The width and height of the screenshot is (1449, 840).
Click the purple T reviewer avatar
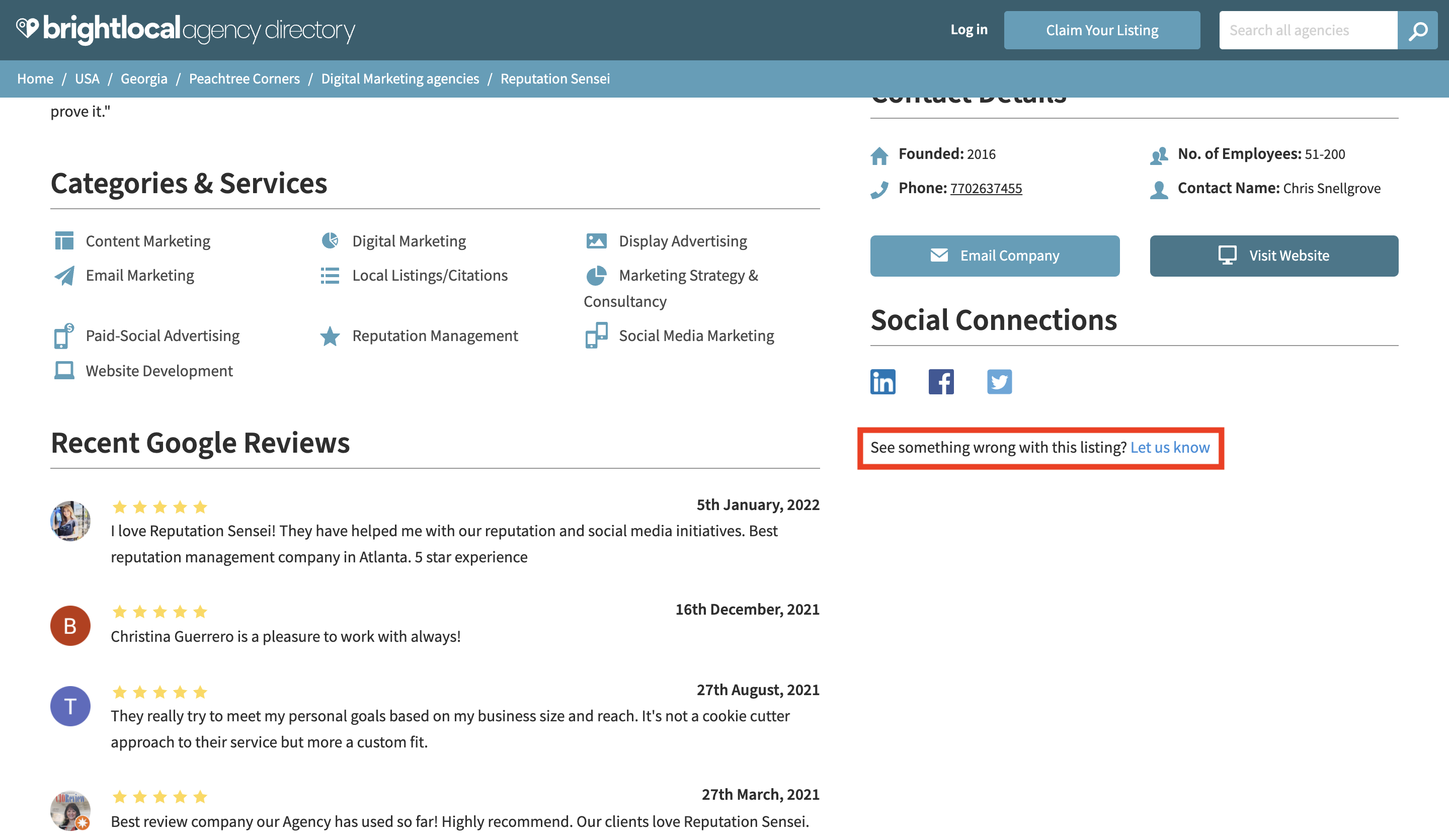point(70,706)
